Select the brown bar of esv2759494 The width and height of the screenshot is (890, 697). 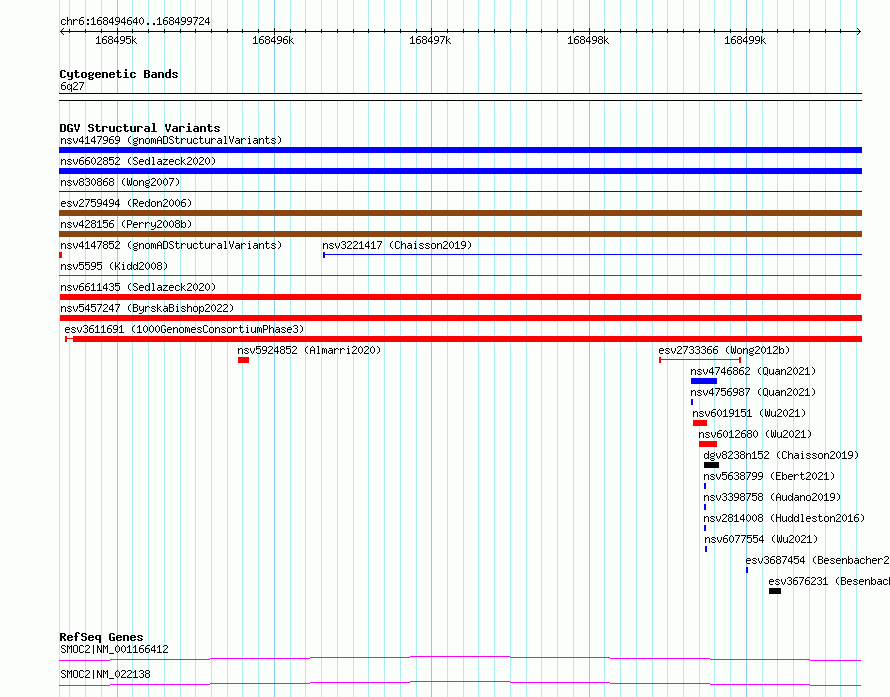pyautogui.click(x=460, y=213)
